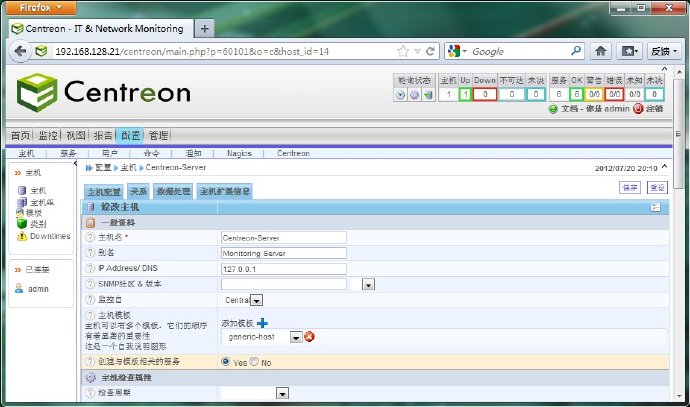The height and width of the screenshot is (407, 690).
Task: Click the admin user icon in the sidebar
Action: 19,289
